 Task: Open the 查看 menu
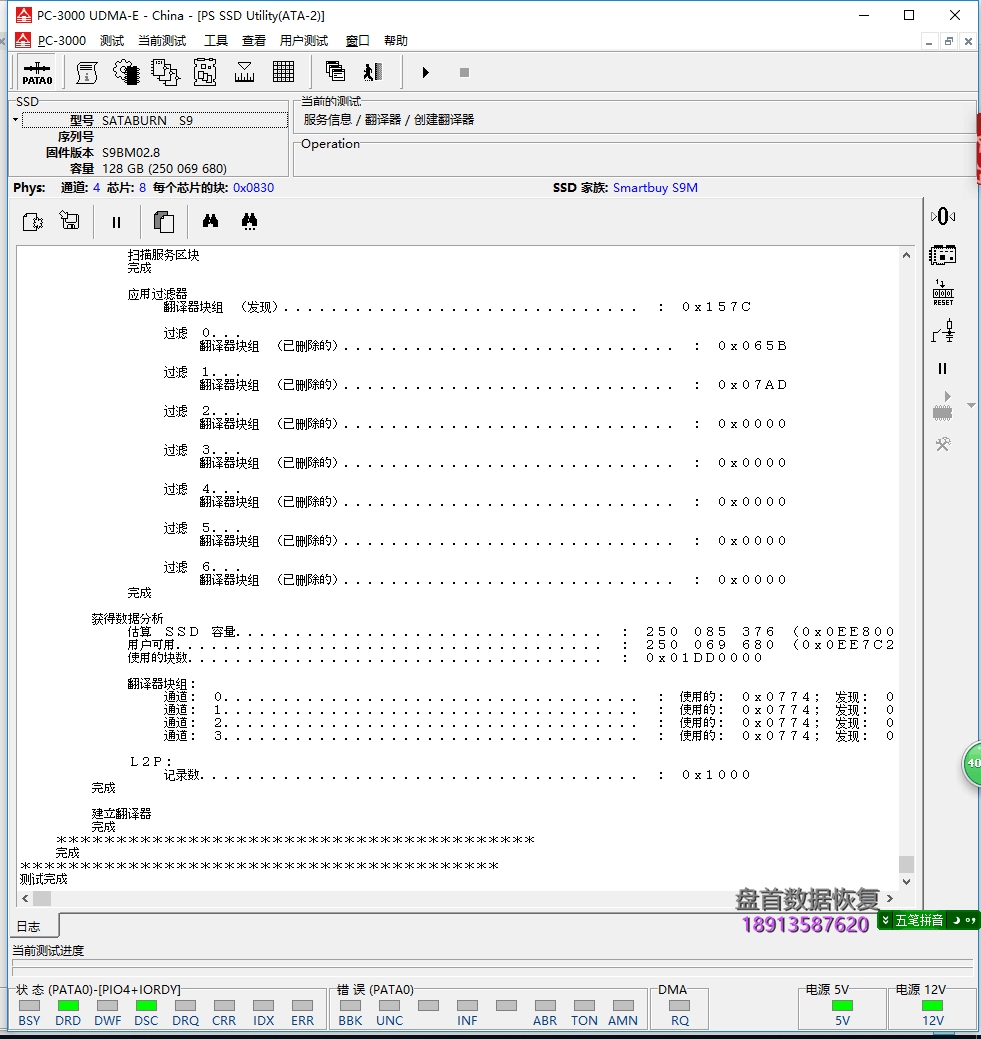tap(253, 40)
